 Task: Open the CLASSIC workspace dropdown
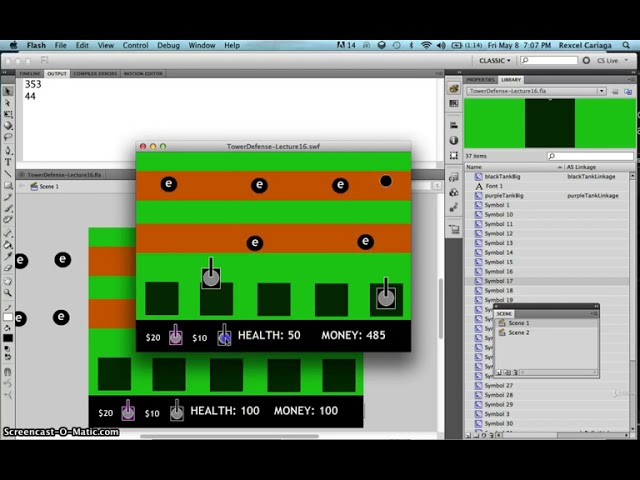pyautogui.click(x=495, y=60)
